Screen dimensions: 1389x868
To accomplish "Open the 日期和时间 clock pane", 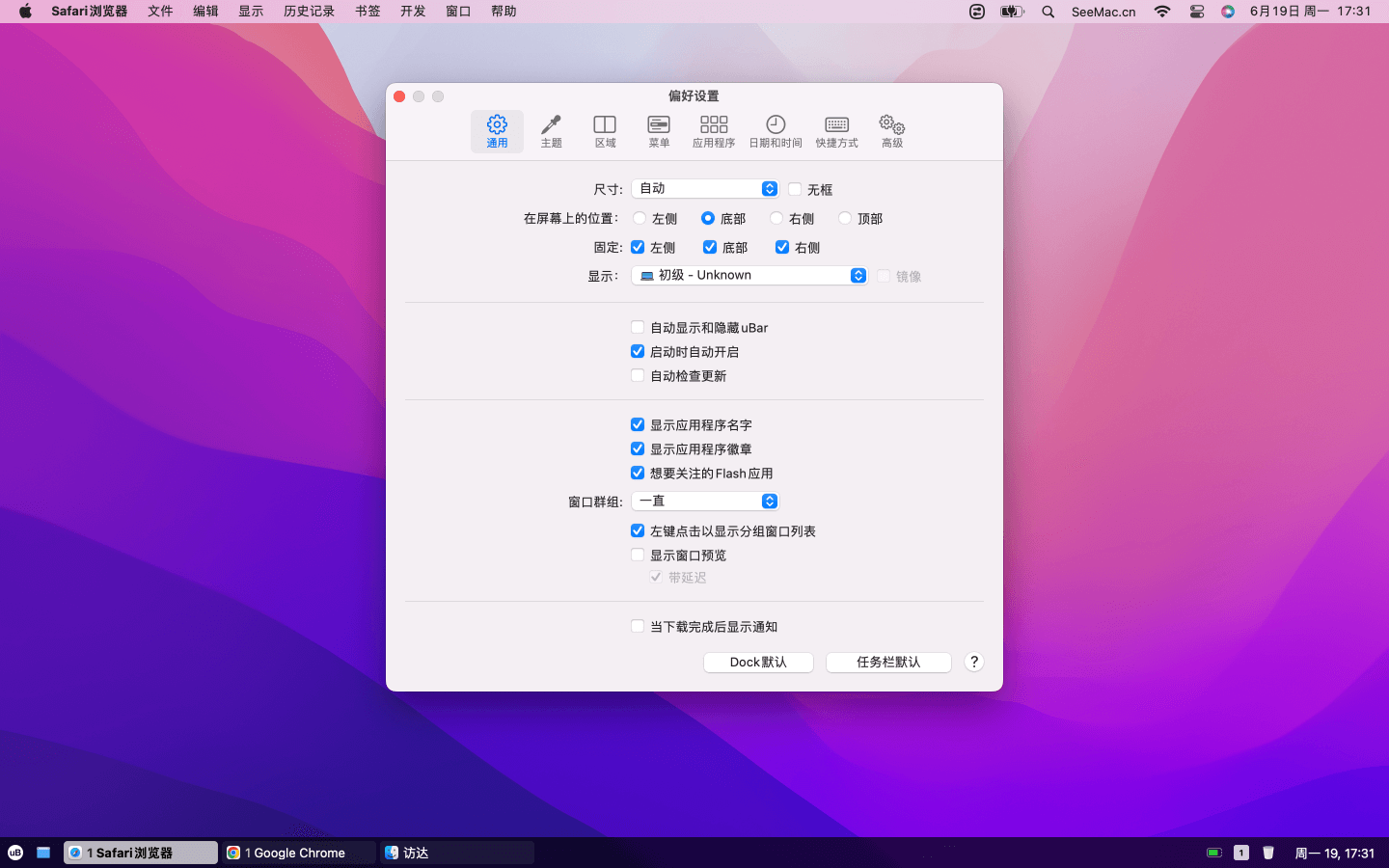I will (776, 131).
